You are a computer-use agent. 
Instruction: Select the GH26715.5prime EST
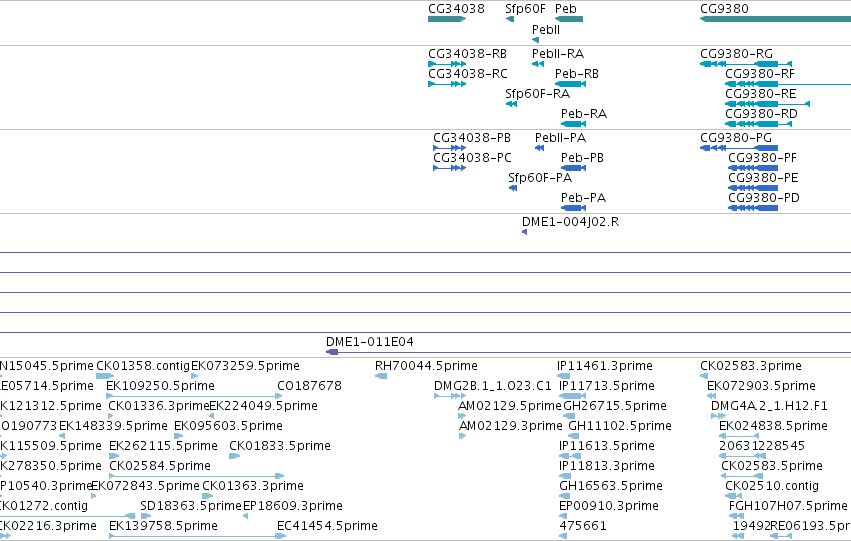pyautogui.click(x=569, y=416)
